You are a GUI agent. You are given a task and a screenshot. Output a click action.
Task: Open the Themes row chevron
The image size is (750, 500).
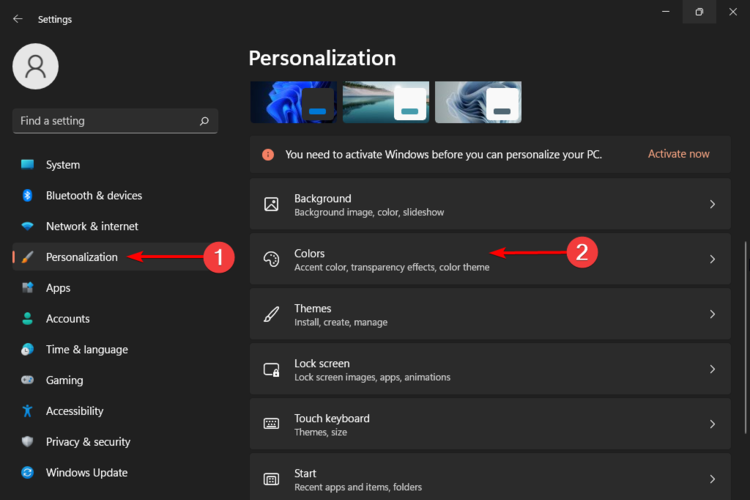tap(712, 314)
